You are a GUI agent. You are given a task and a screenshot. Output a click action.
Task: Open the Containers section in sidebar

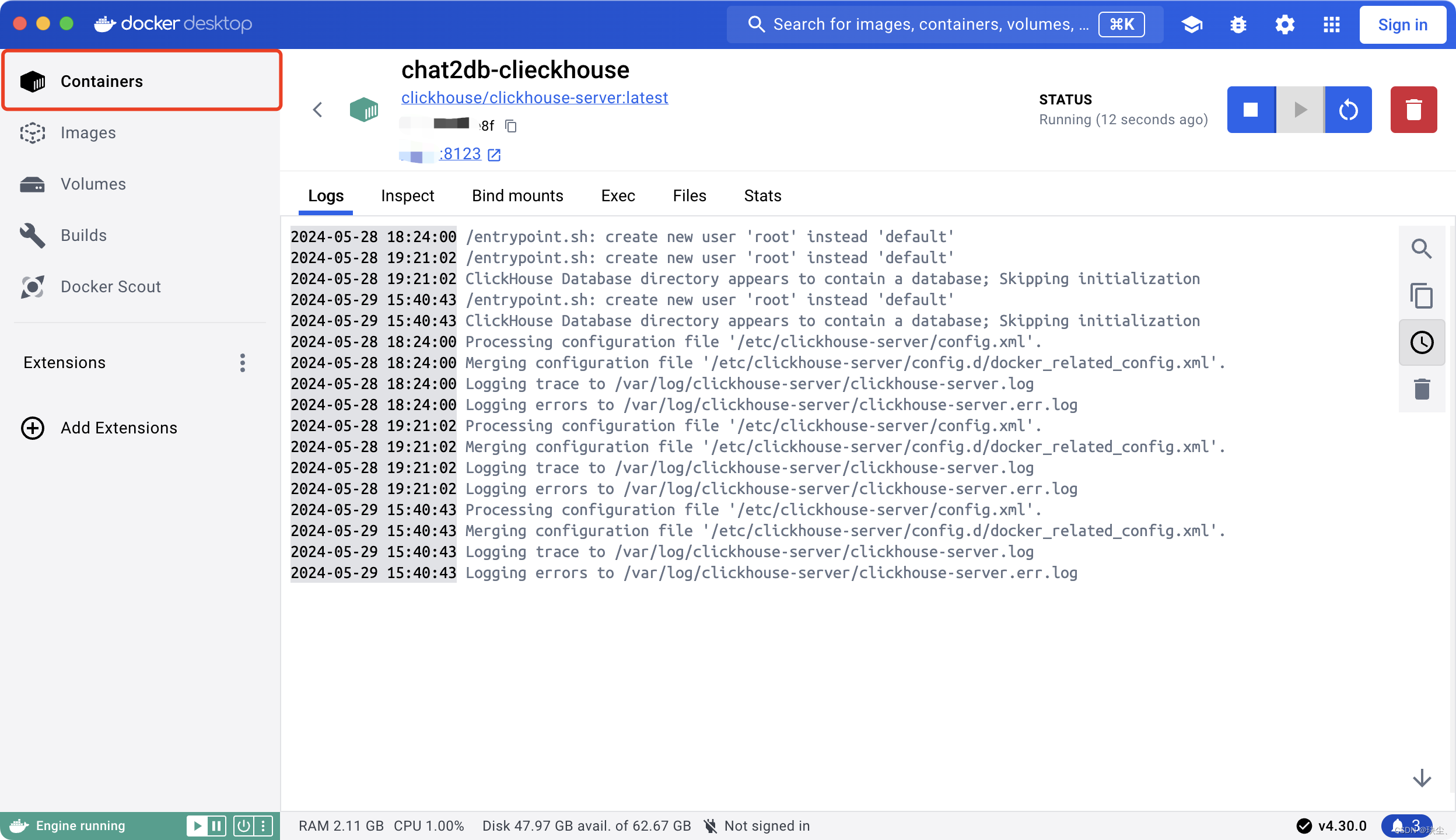(x=142, y=81)
